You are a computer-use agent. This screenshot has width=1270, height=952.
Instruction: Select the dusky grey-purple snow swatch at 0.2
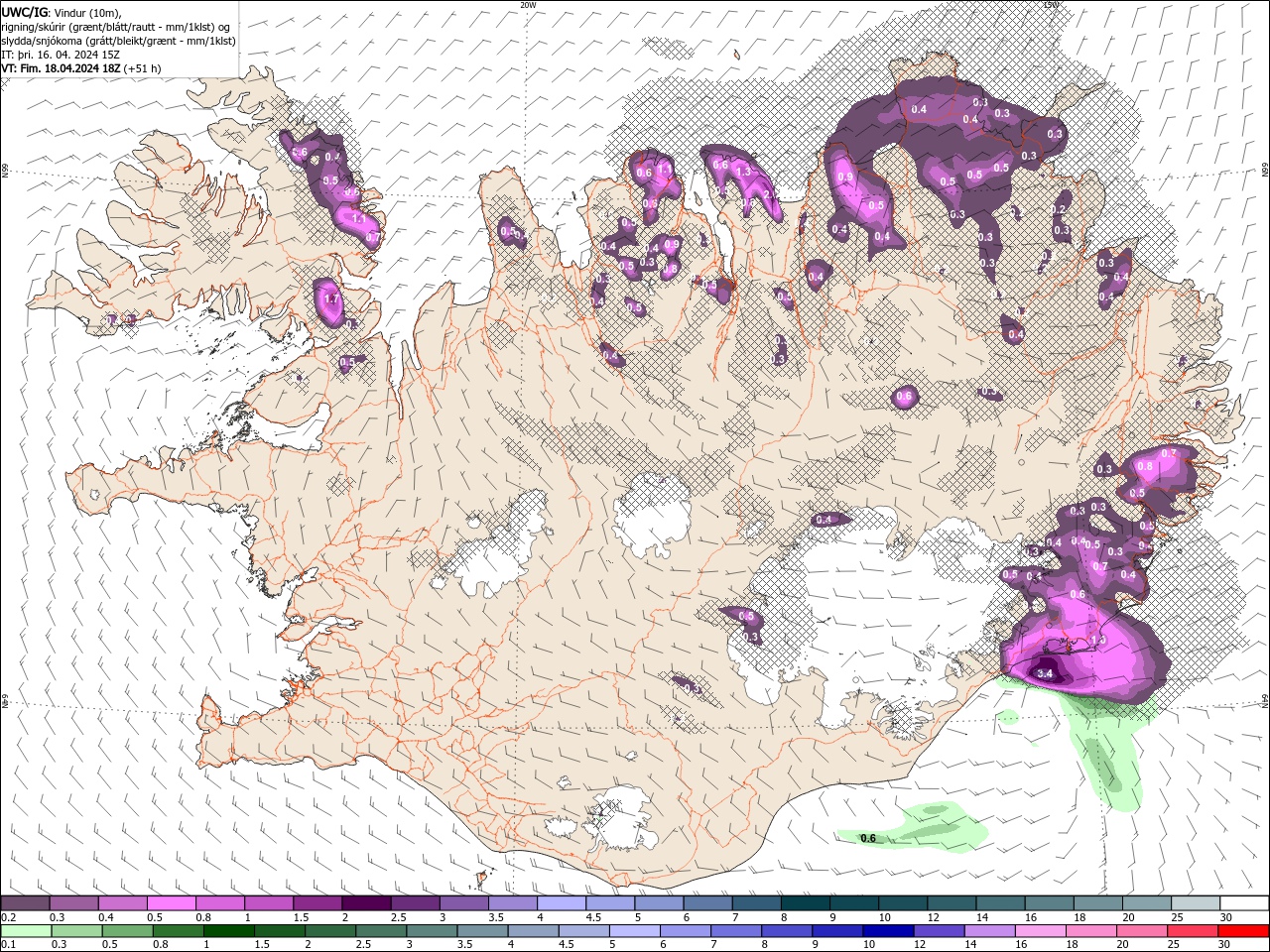click(x=25, y=903)
